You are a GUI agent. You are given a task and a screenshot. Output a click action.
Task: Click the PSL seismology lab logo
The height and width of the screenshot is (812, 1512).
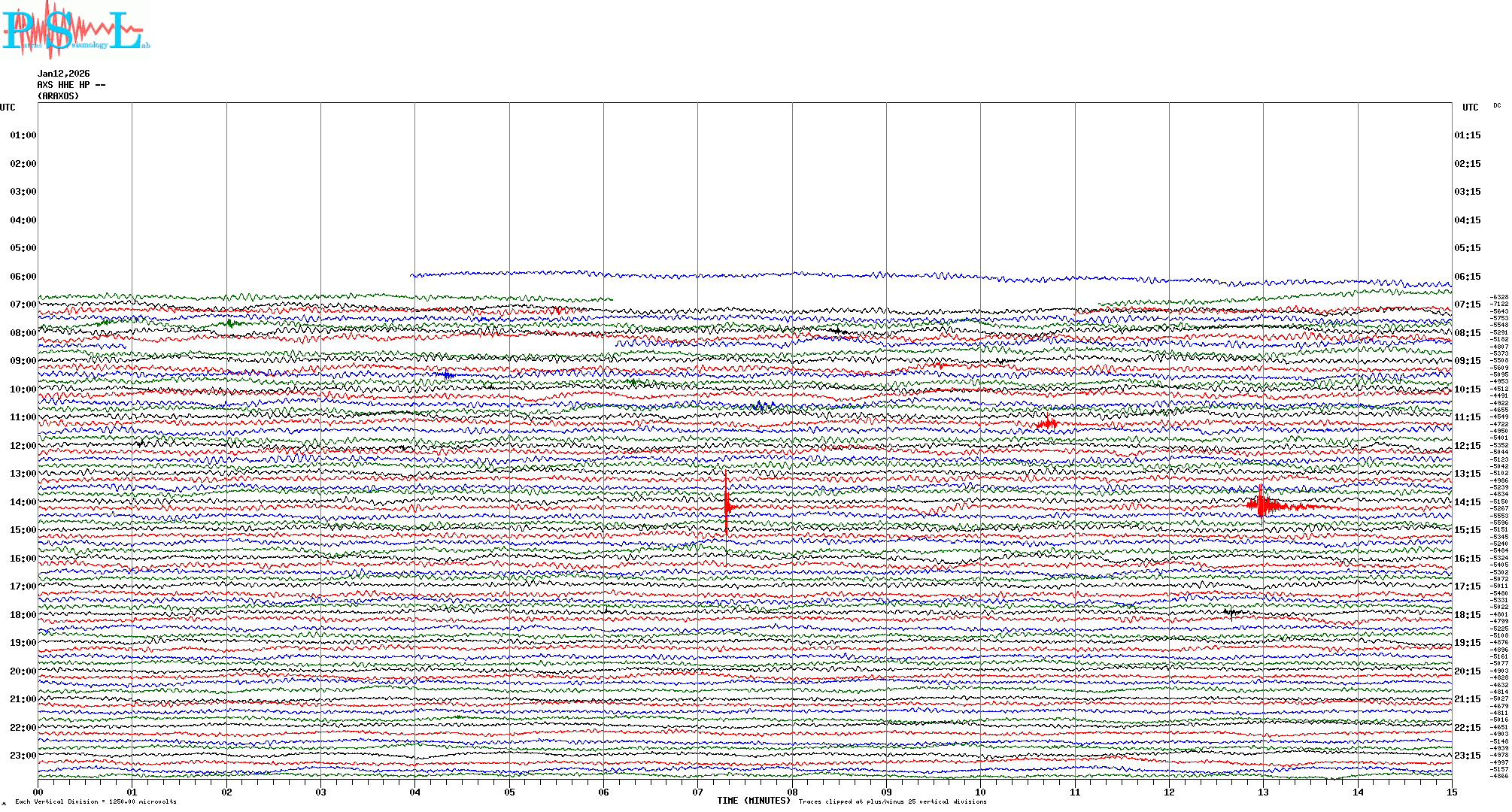(x=75, y=30)
